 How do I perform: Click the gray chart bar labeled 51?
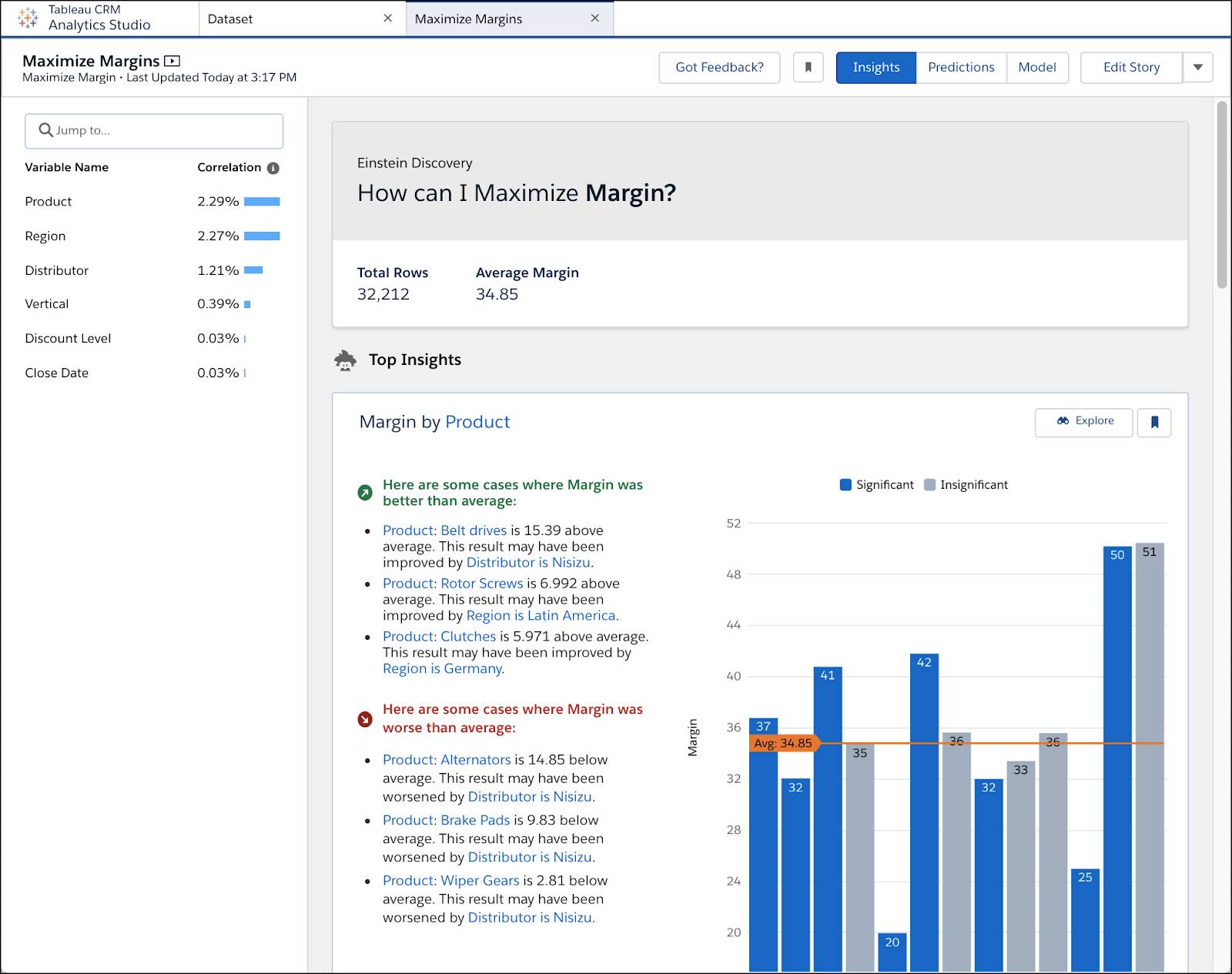tap(1150, 757)
